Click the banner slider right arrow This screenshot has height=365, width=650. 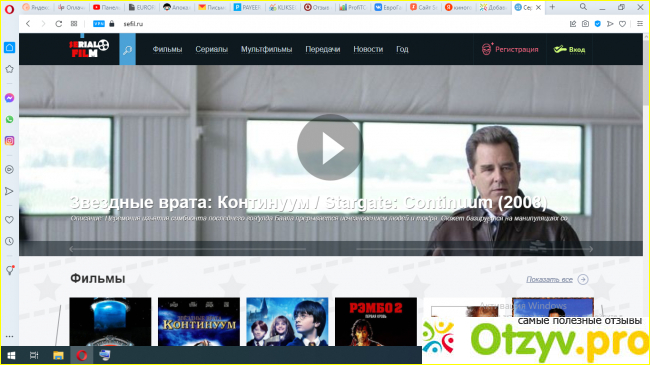coord(589,249)
